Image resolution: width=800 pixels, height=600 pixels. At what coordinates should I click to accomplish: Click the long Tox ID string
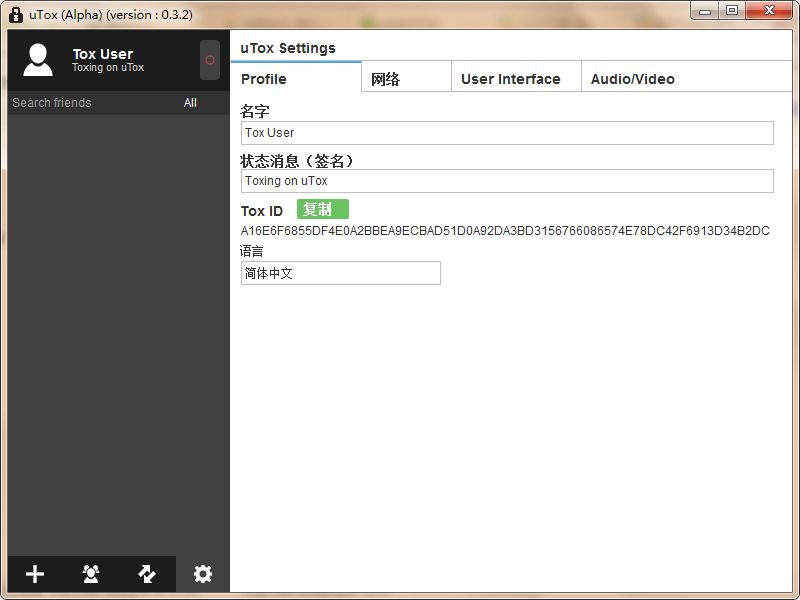505,231
